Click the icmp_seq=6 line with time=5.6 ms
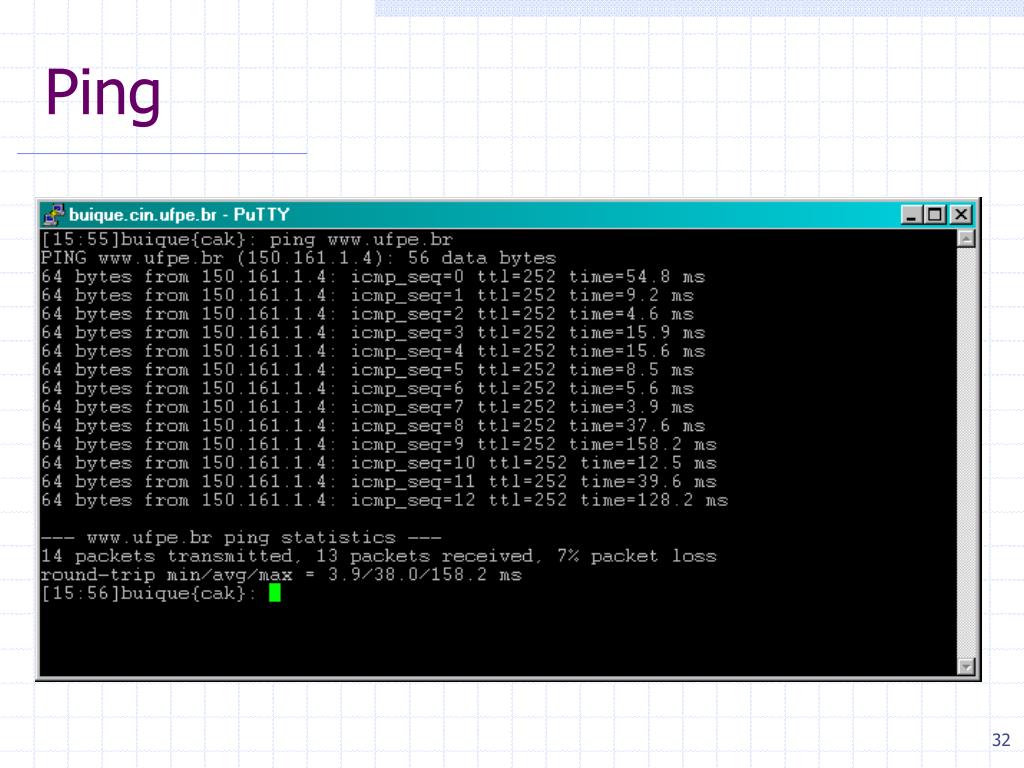The width and height of the screenshot is (1024, 768). [367, 389]
